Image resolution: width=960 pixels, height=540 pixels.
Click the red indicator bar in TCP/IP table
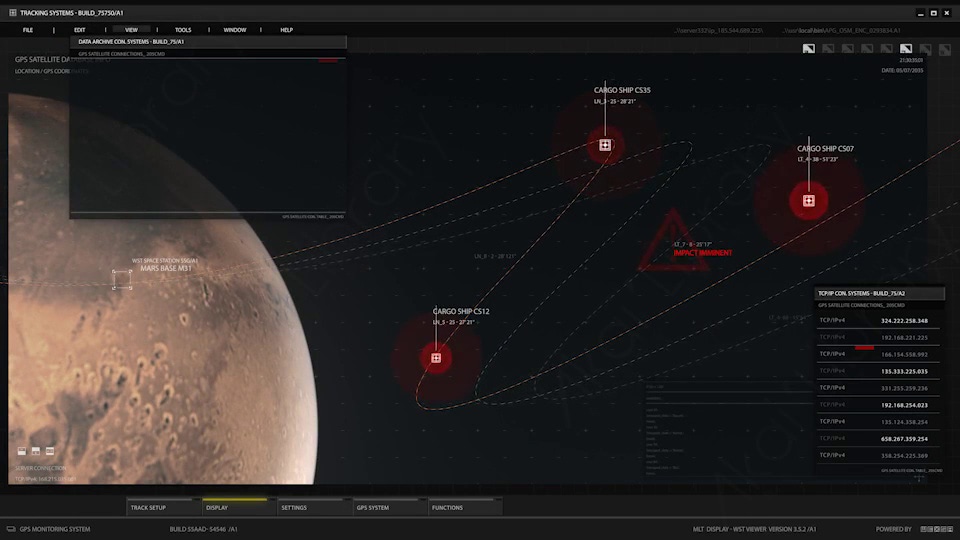864,347
